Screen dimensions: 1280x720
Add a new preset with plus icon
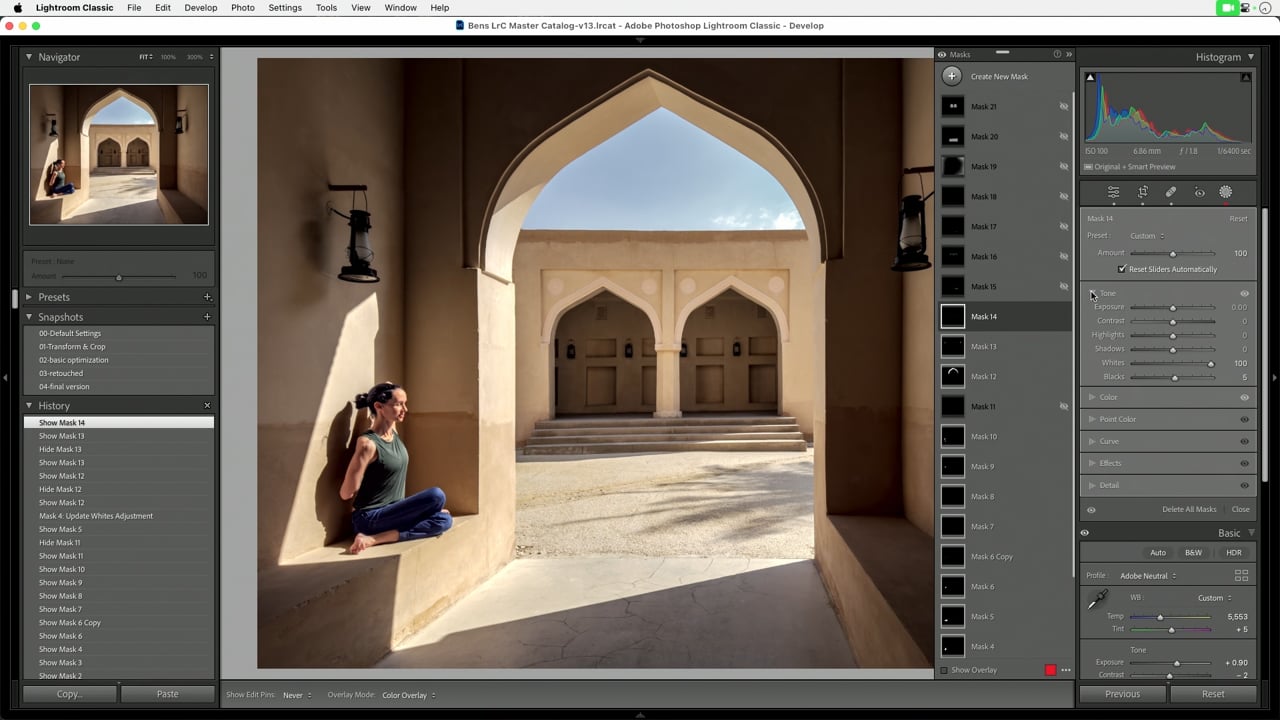click(x=207, y=297)
